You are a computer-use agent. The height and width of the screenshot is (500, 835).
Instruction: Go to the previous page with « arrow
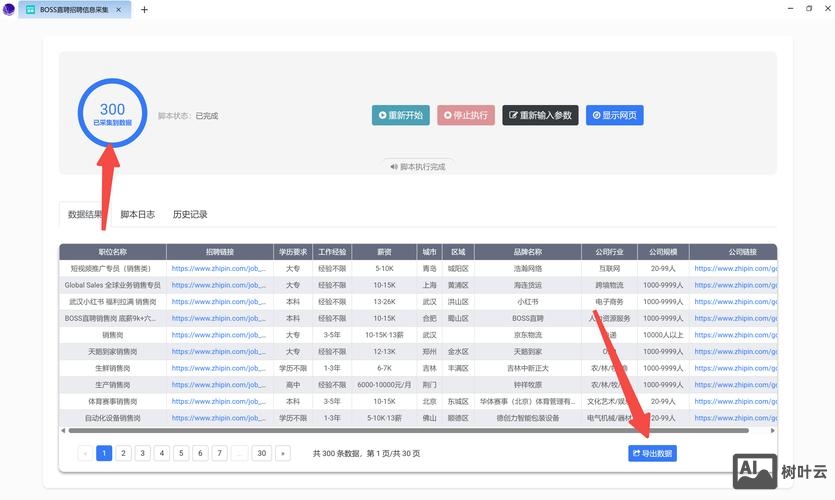(85, 453)
